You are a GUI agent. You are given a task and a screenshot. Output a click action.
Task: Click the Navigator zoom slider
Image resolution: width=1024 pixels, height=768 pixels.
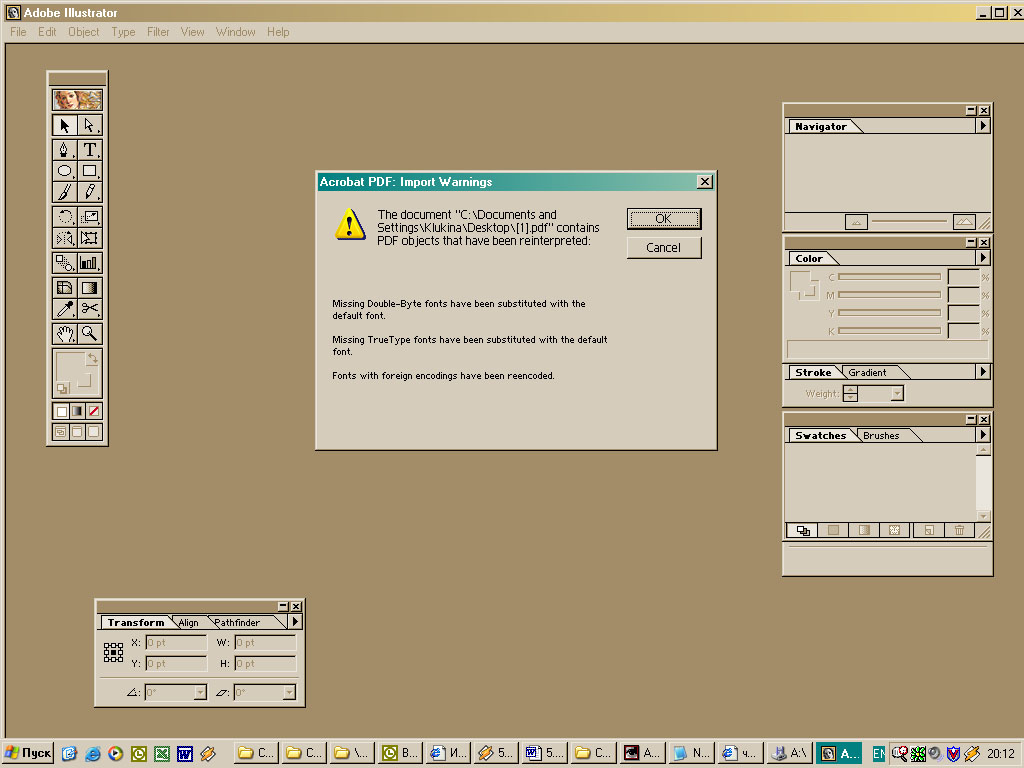[x=909, y=221]
